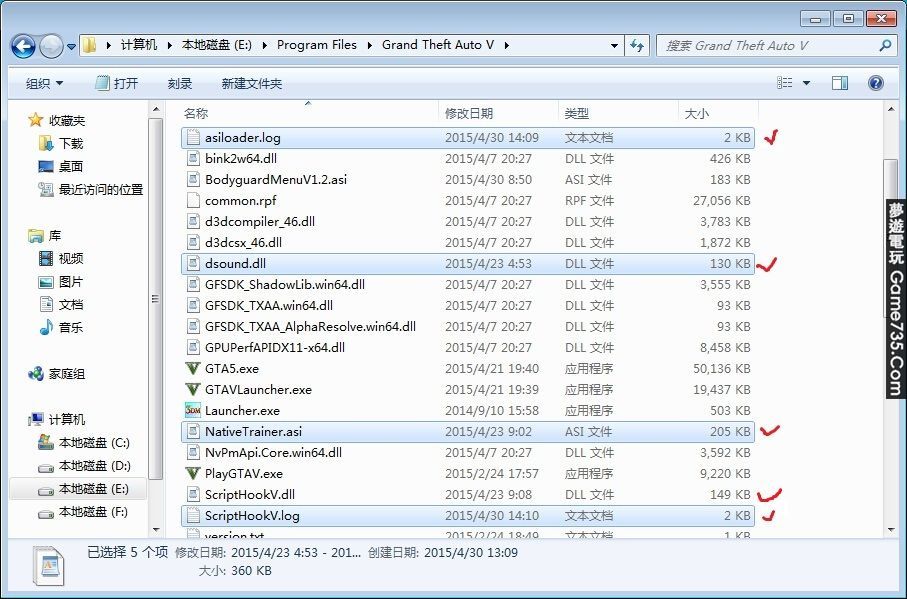Sort by 类型 column header
This screenshot has width=907, height=599.
pos(619,113)
